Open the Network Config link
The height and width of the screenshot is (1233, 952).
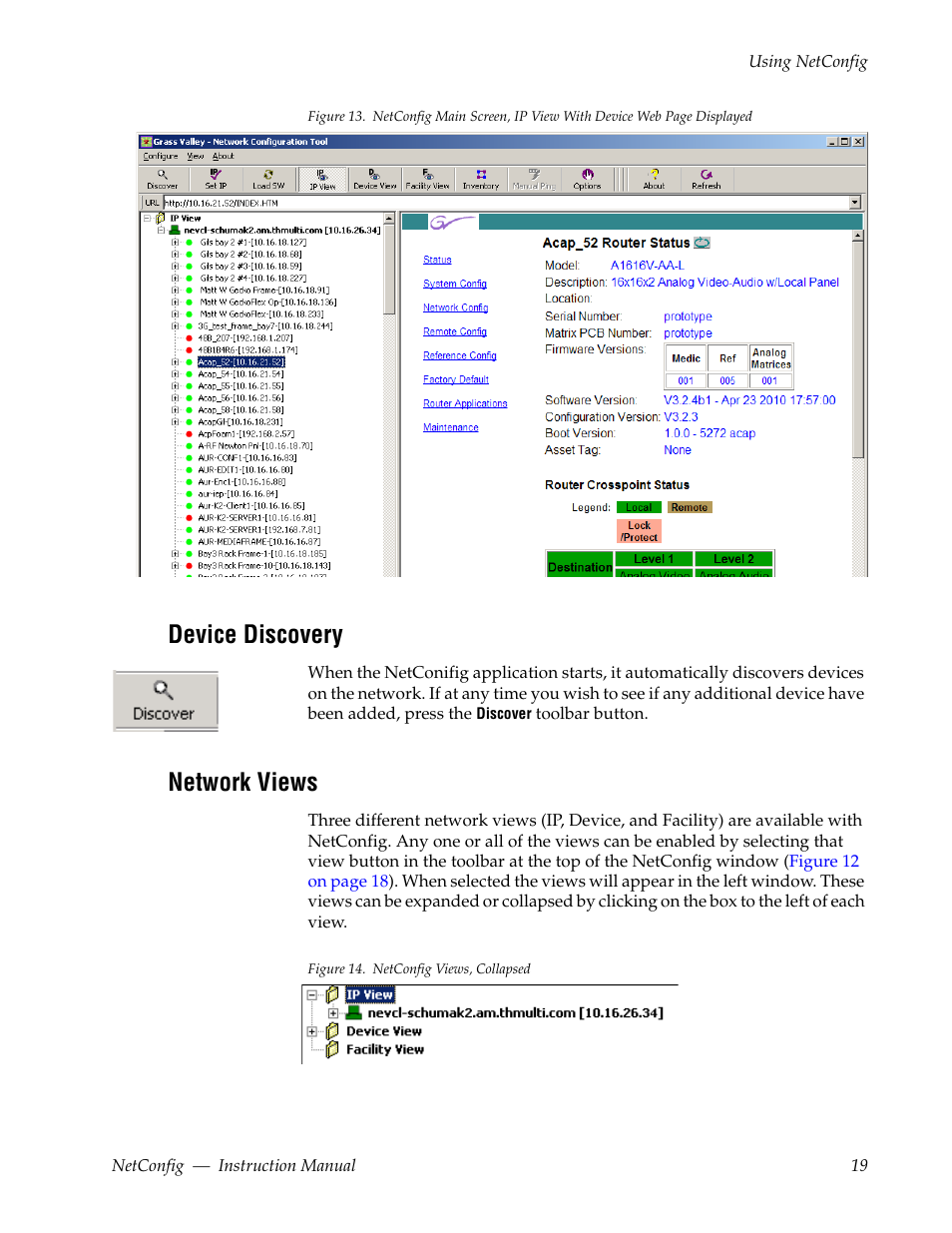(455, 308)
